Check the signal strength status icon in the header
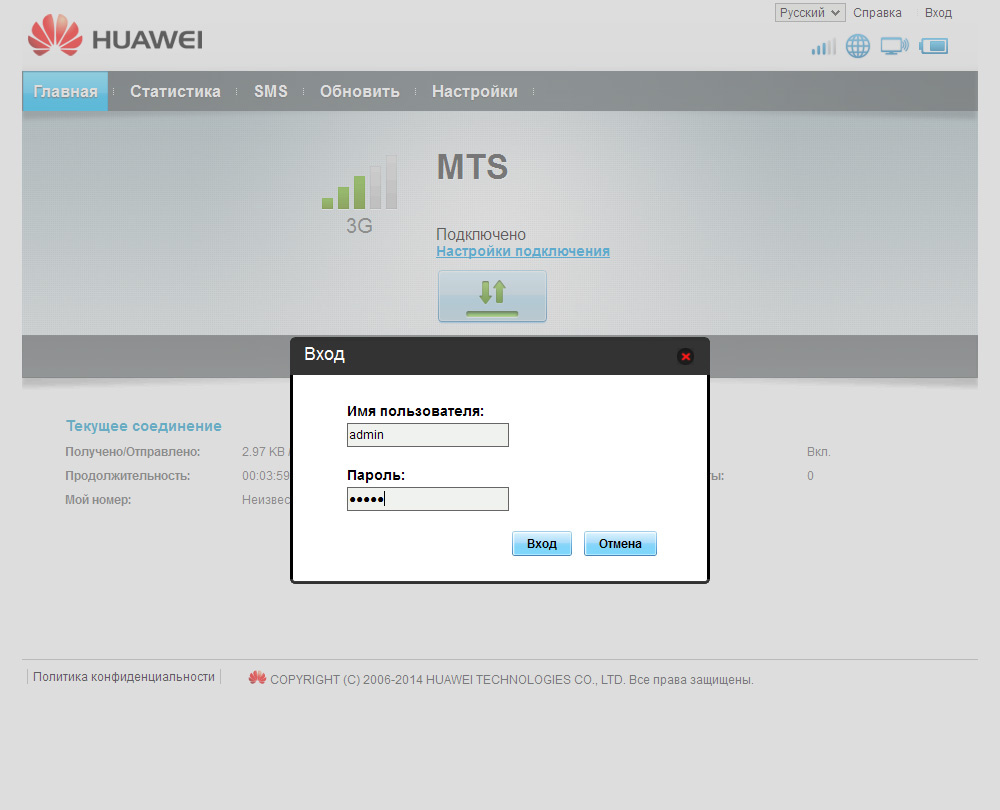This screenshot has width=1000, height=810. coord(823,47)
